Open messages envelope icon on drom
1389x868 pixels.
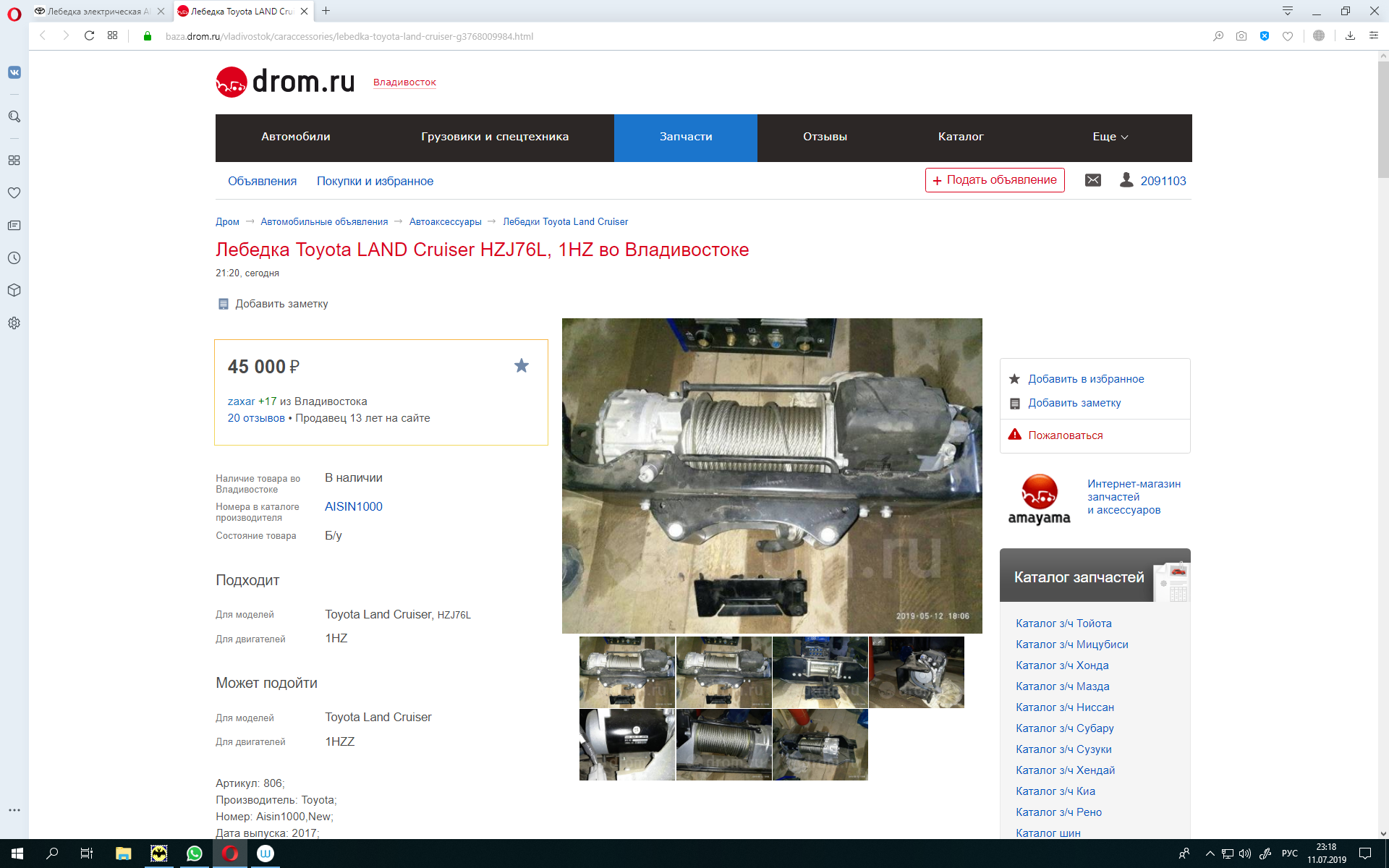(x=1093, y=180)
